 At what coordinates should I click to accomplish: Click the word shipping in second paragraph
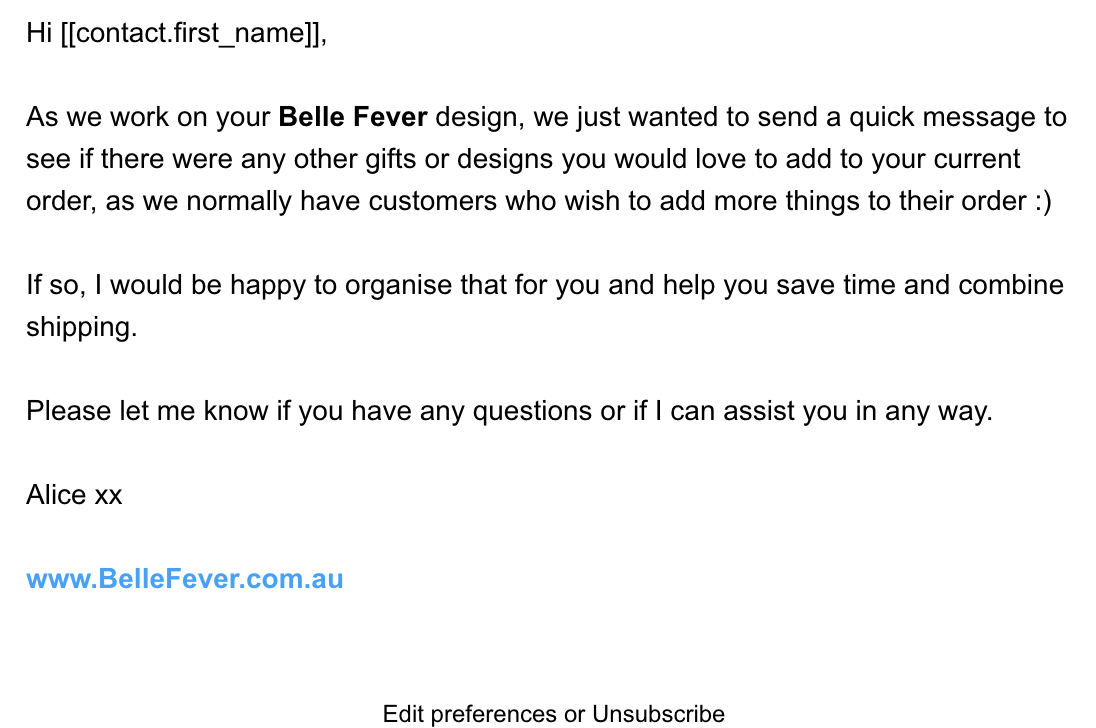(x=81, y=328)
